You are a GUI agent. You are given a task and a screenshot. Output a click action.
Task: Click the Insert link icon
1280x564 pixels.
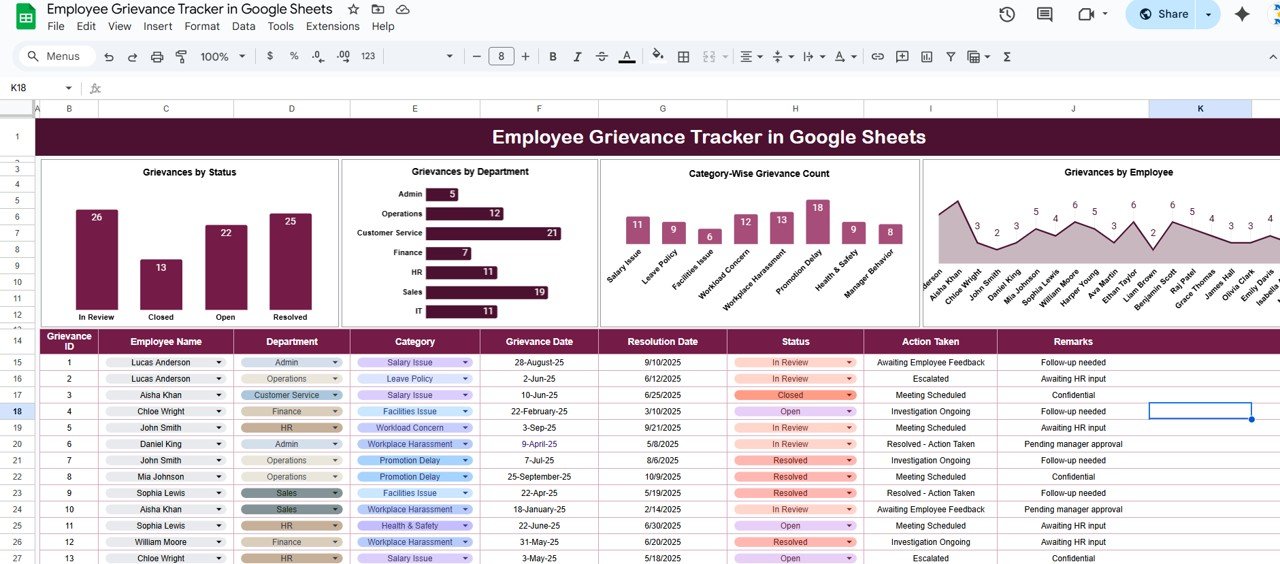[x=877, y=57]
